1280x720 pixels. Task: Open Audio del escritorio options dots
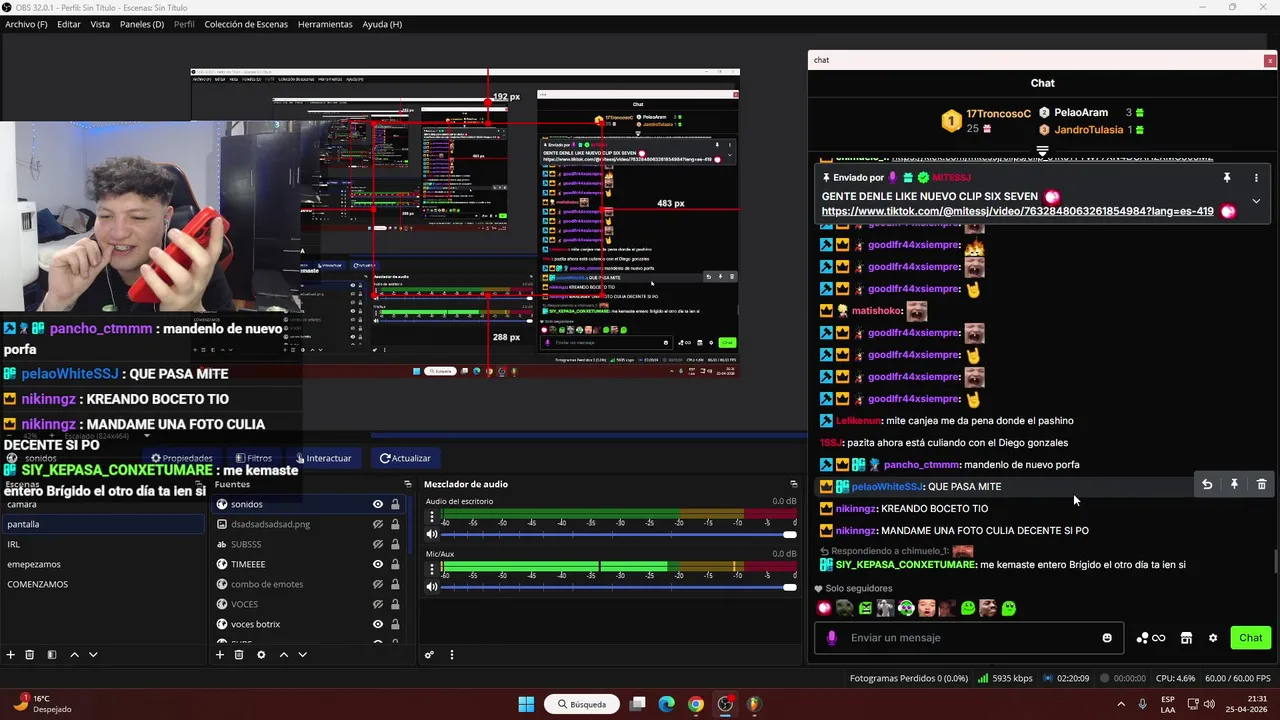click(x=432, y=517)
